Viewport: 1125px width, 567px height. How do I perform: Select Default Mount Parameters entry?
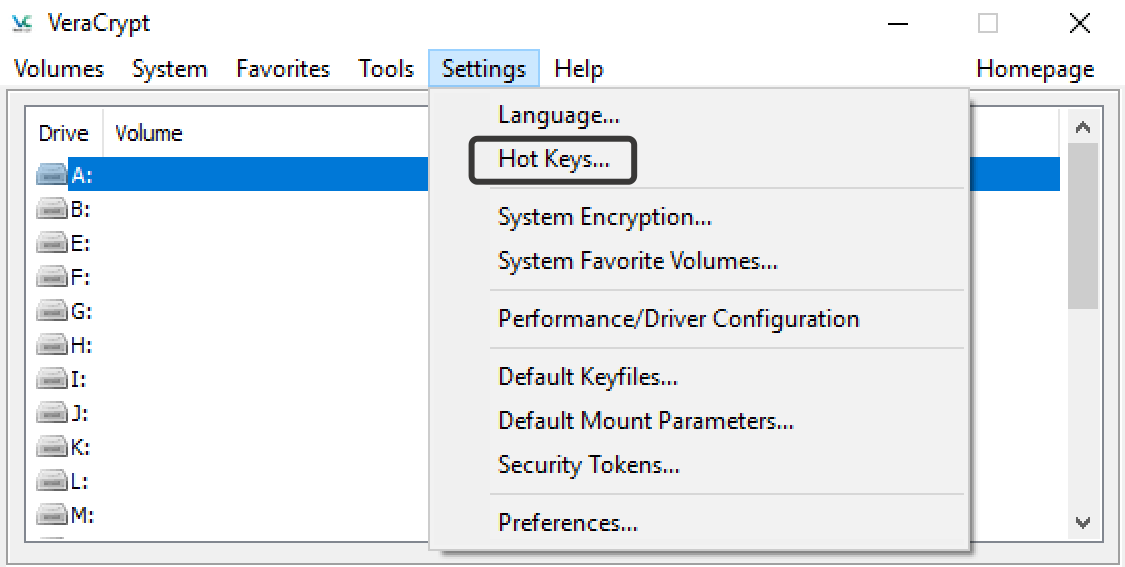[x=645, y=421]
